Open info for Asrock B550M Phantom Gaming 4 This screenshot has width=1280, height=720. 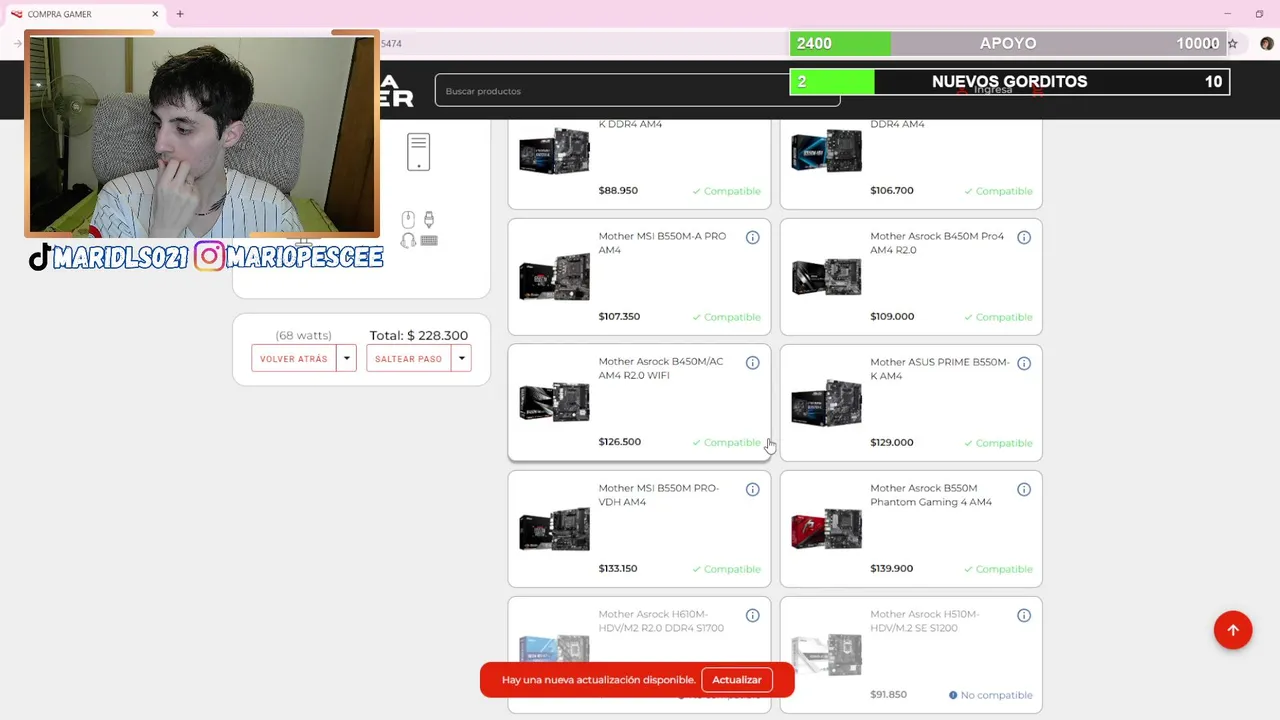pos(1024,489)
